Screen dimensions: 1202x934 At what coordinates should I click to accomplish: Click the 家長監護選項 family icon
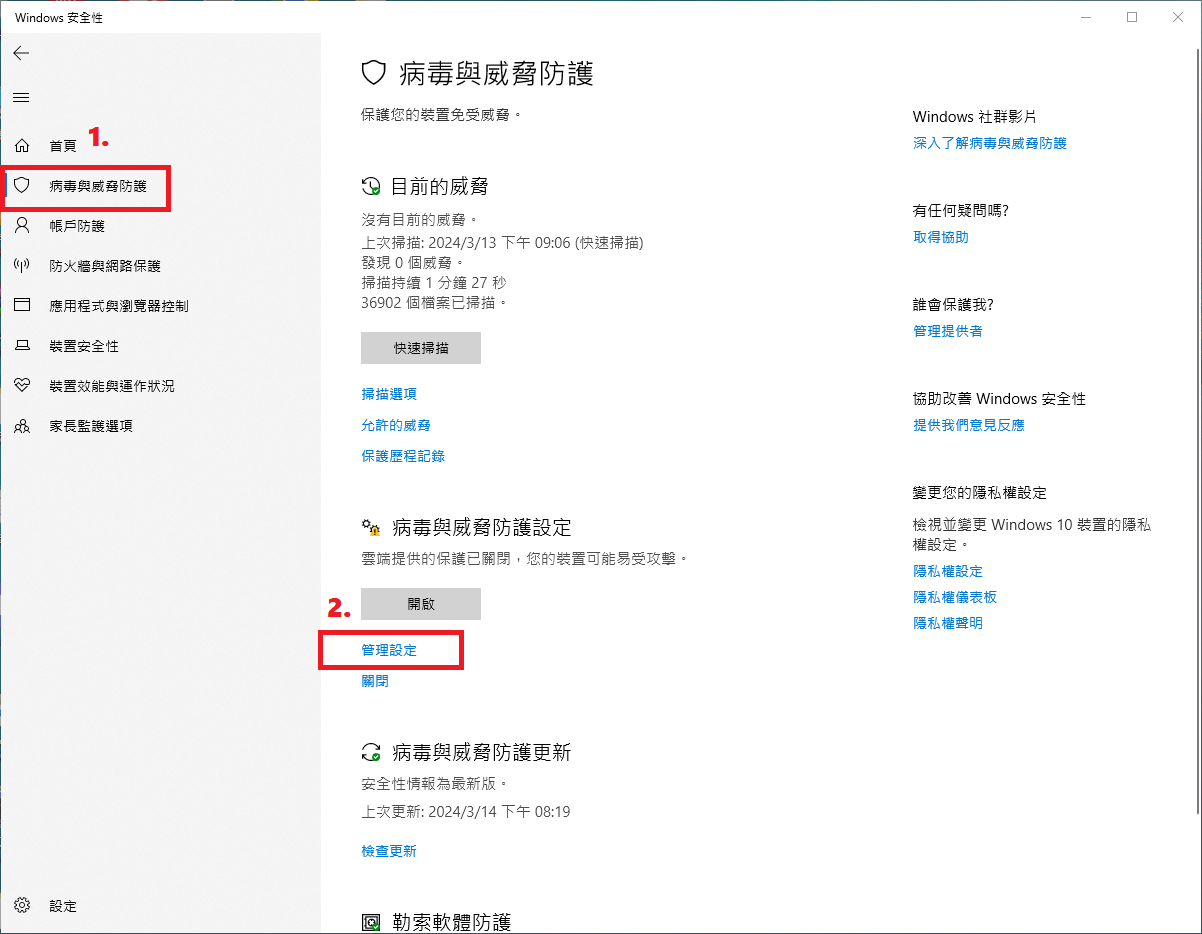pyautogui.click(x=22, y=426)
